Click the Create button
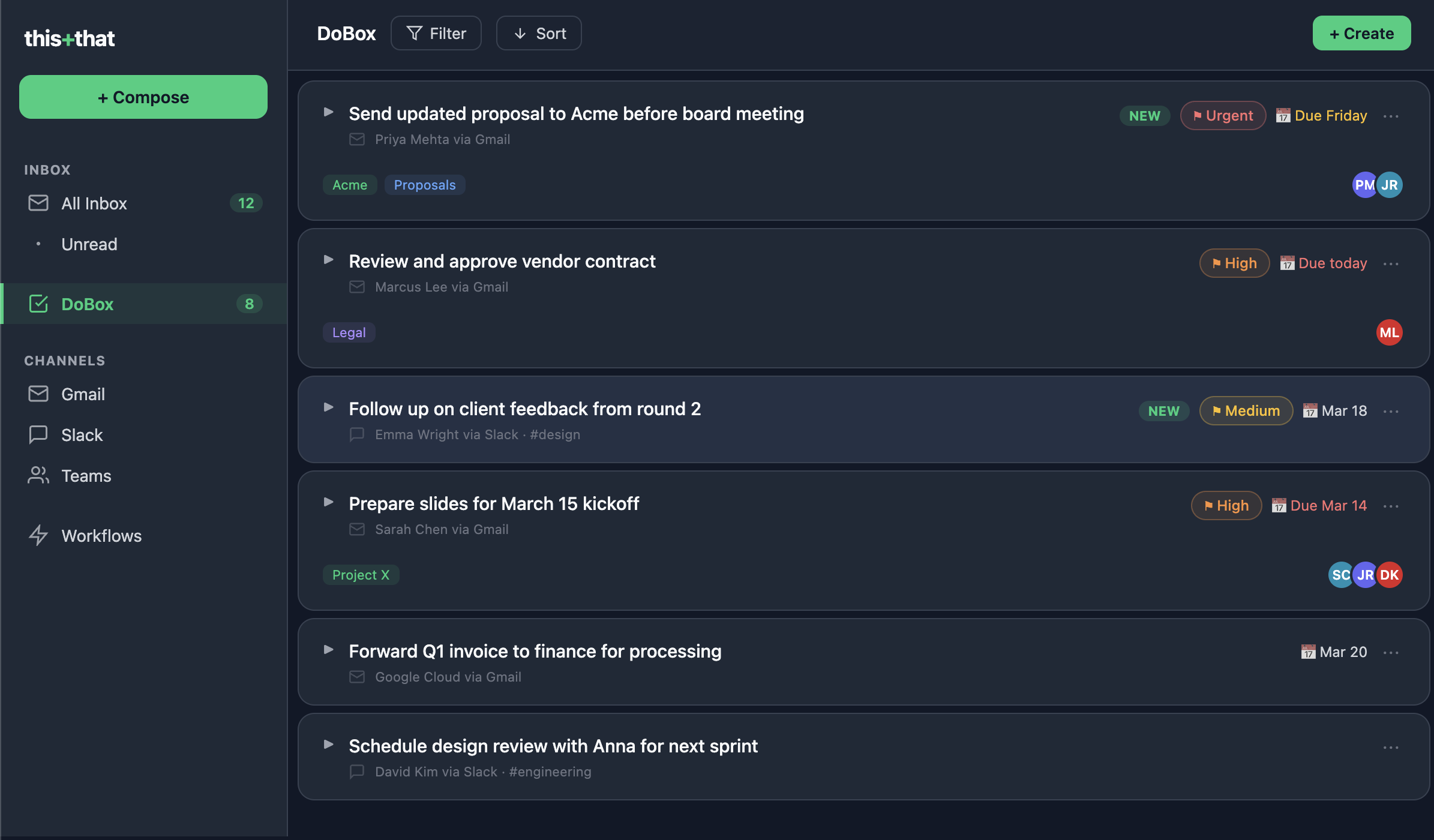Image resolution: width=1434 pixels, height=840 pixels. [1361, 33]
